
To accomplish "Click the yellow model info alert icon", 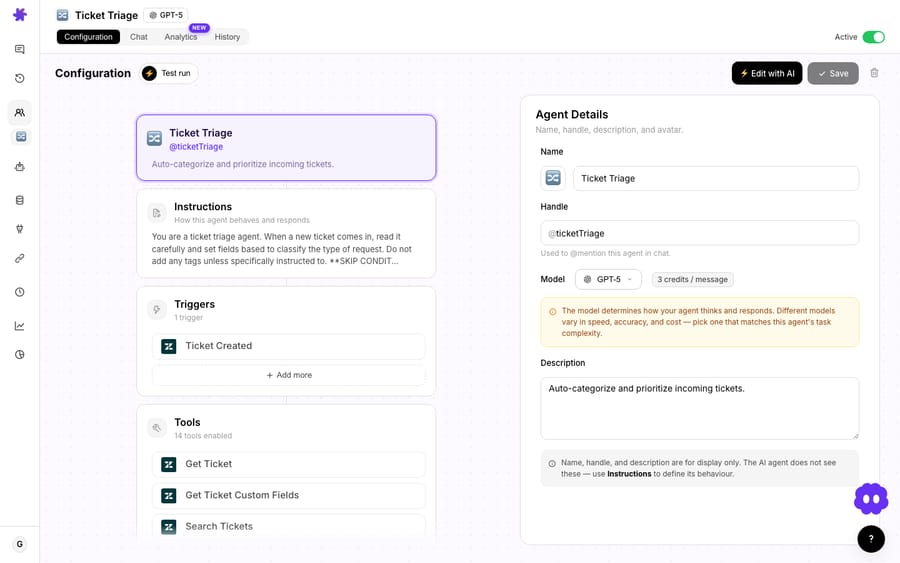I will click(x=552, y=312).
